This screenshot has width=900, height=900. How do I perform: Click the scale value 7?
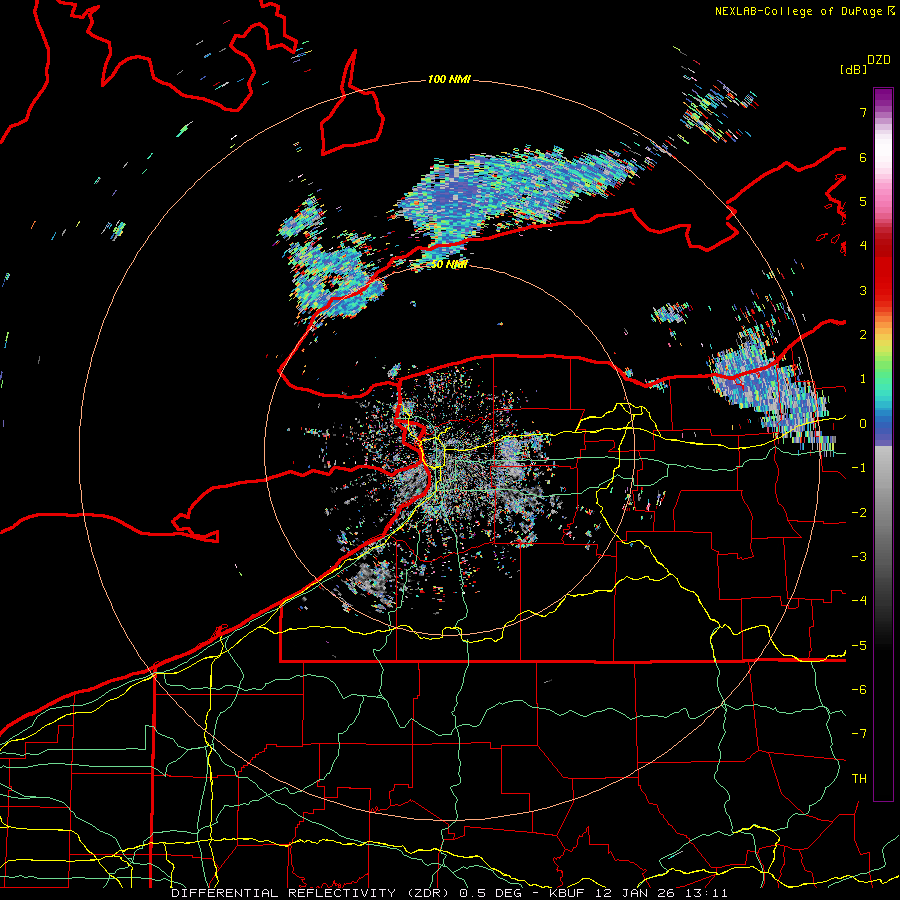coord(863,112)
